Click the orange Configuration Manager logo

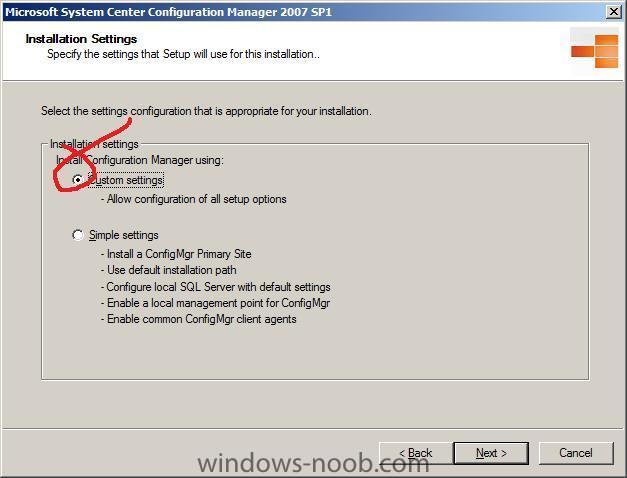595,51
